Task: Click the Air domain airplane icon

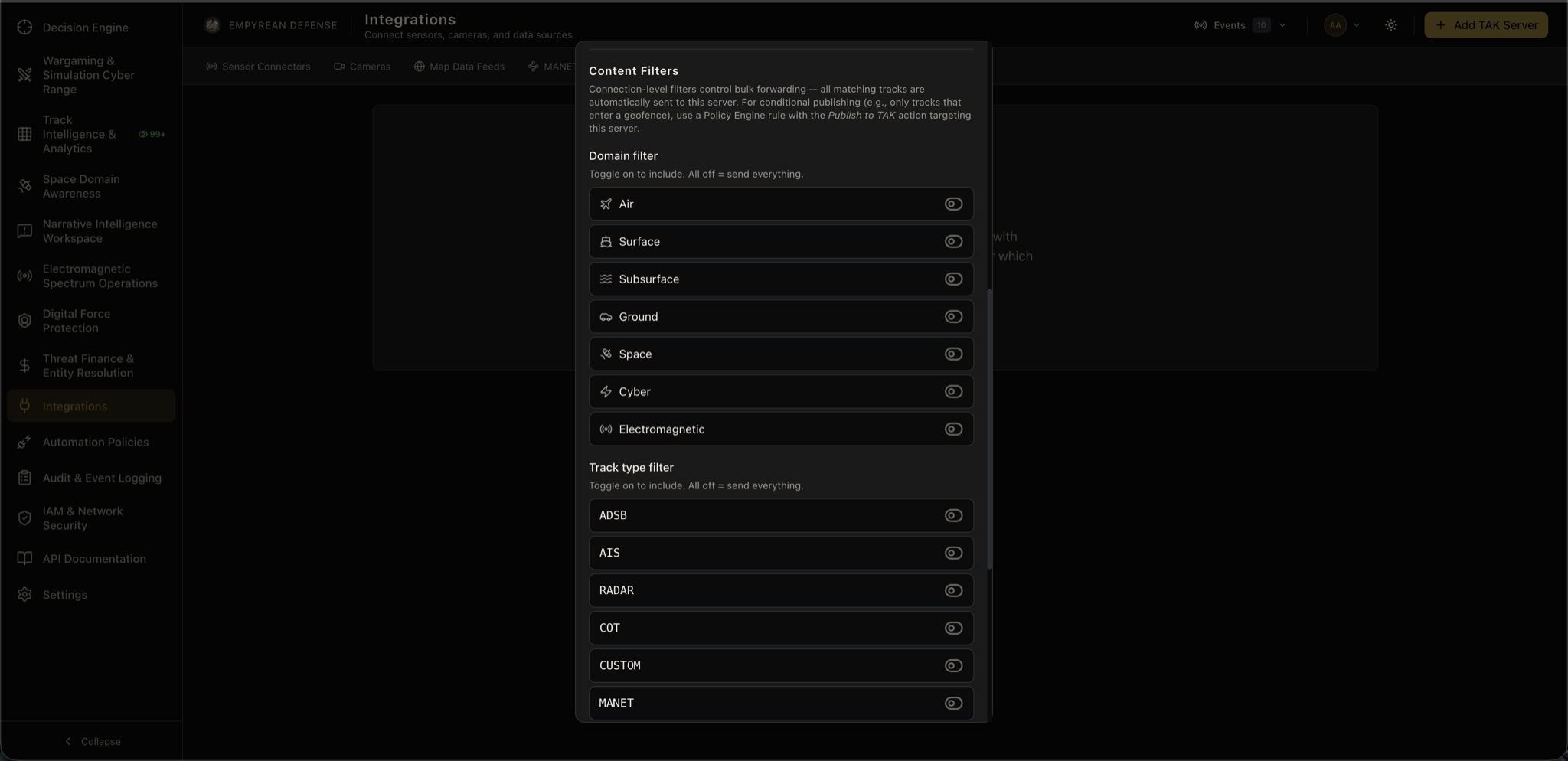Action: (x=606, y=204)
